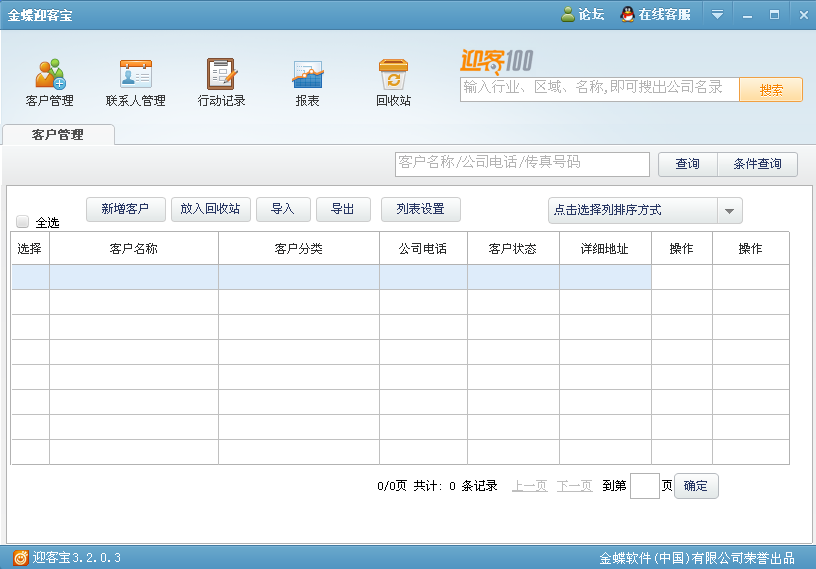
Task: Open the 回收站 recycle bin icon
Action: [x=393, y=74]
